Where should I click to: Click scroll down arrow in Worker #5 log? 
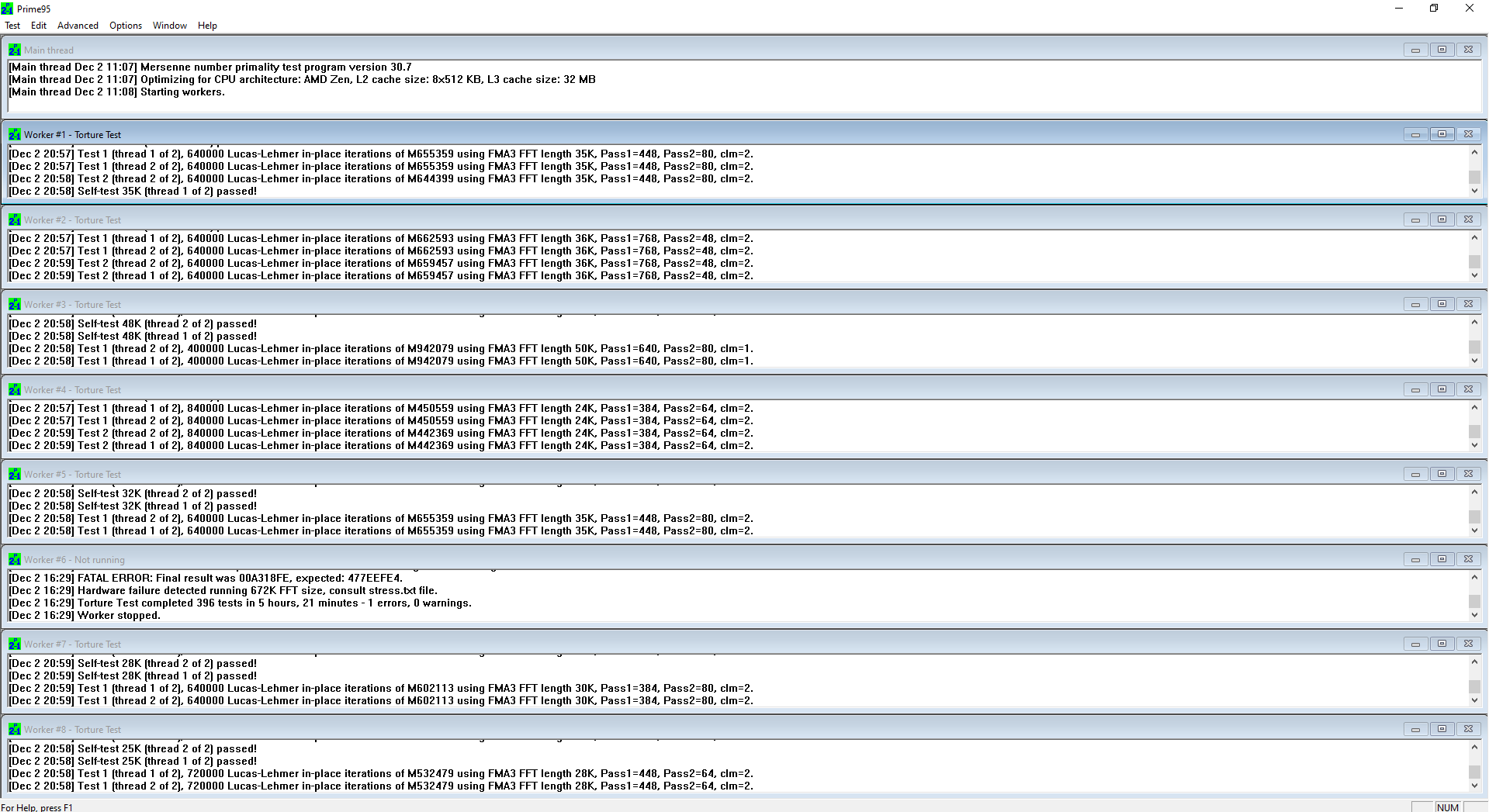coord(1474,530)
